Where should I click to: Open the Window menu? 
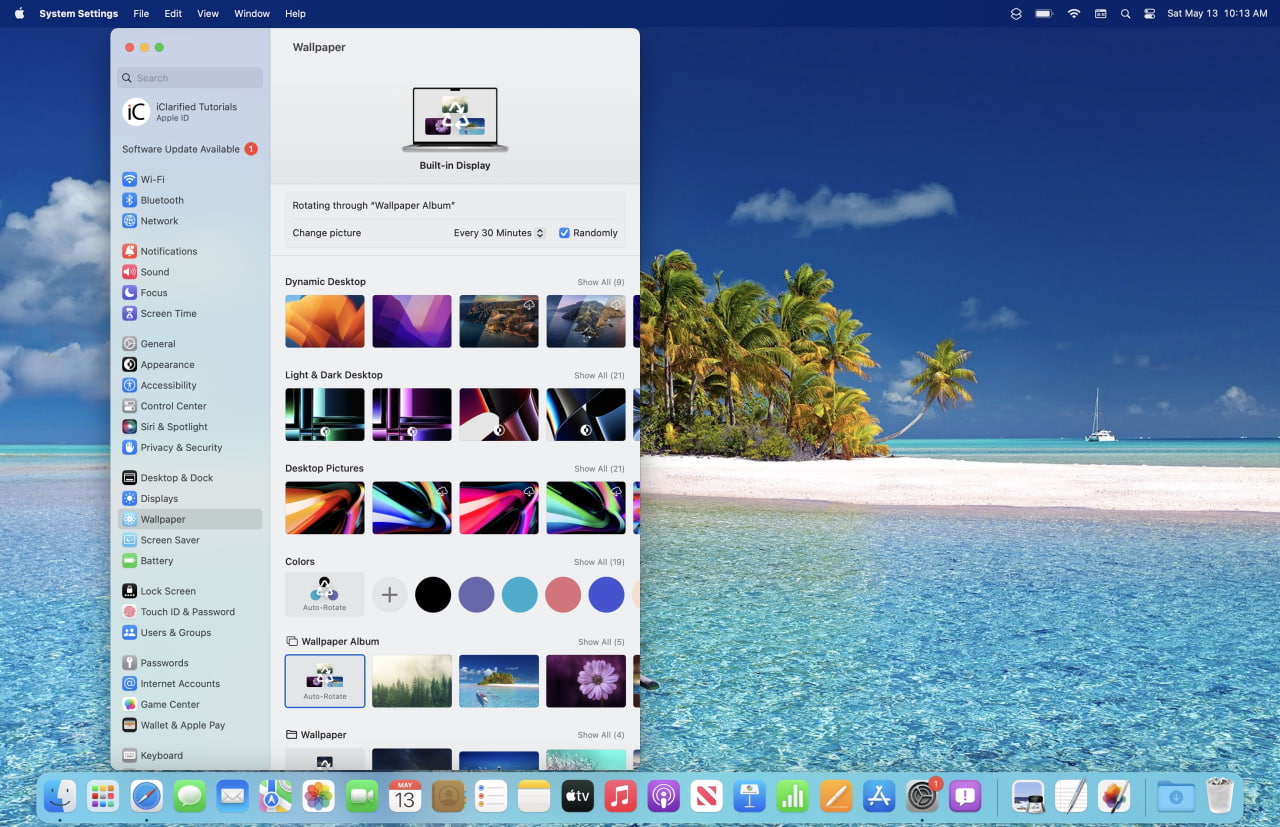coord(251,13)
